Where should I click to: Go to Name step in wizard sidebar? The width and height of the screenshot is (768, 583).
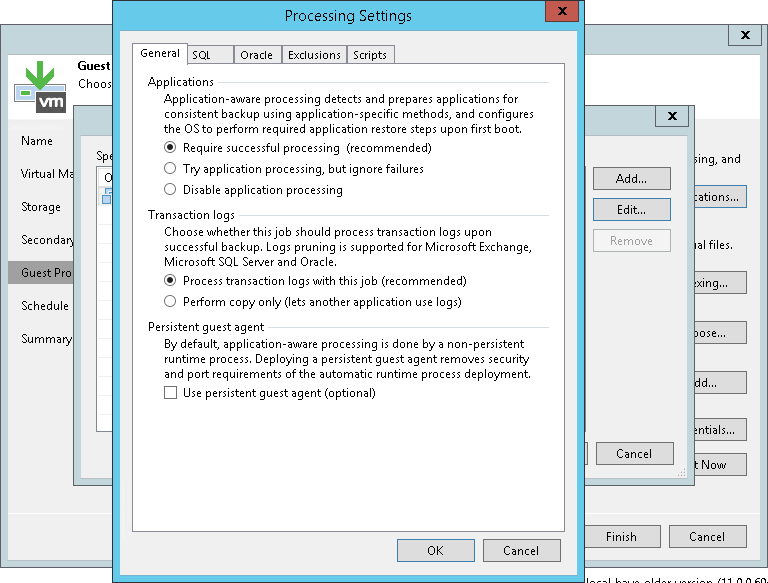[37, 141]
